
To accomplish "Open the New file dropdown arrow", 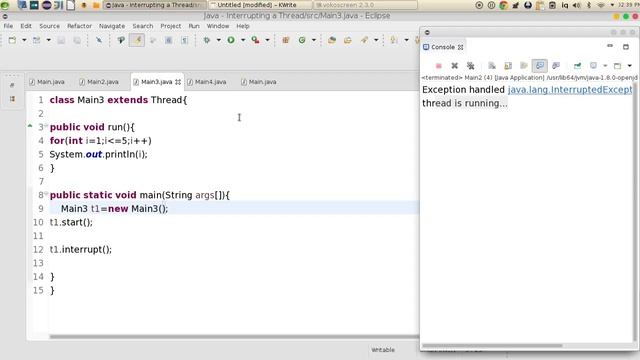I will click(24, 40).
